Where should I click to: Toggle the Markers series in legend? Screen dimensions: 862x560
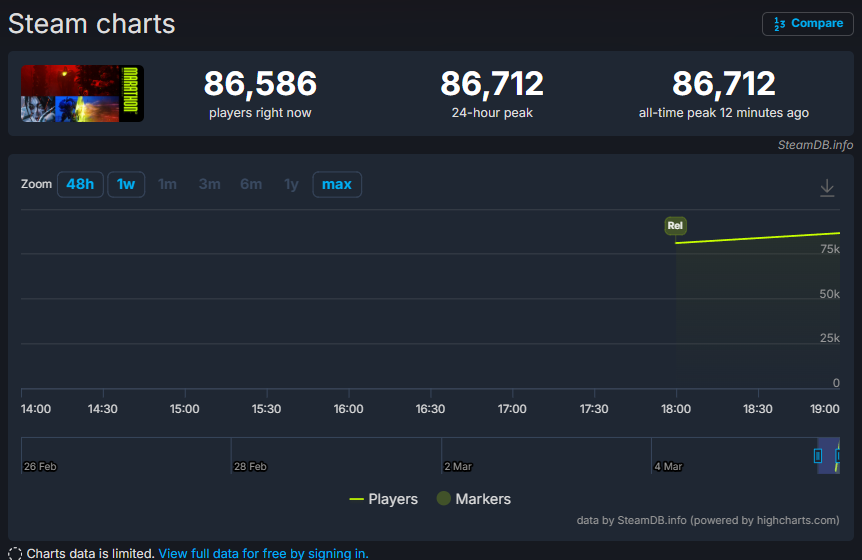coord(474,499)
